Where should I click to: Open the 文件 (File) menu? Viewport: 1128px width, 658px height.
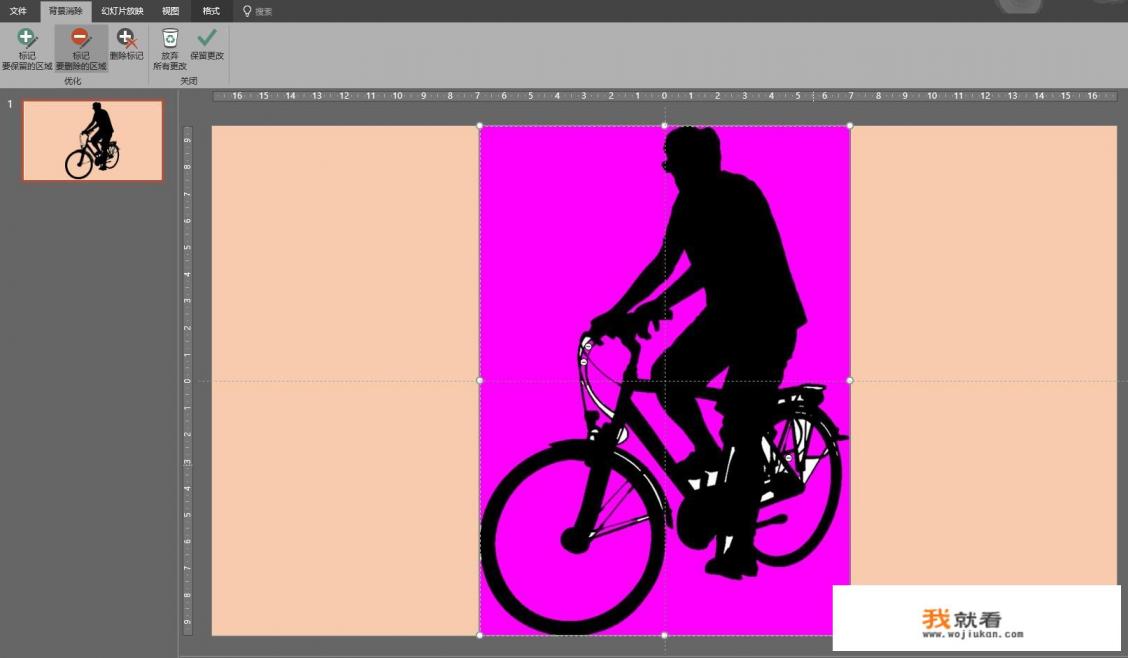(18, 11)
